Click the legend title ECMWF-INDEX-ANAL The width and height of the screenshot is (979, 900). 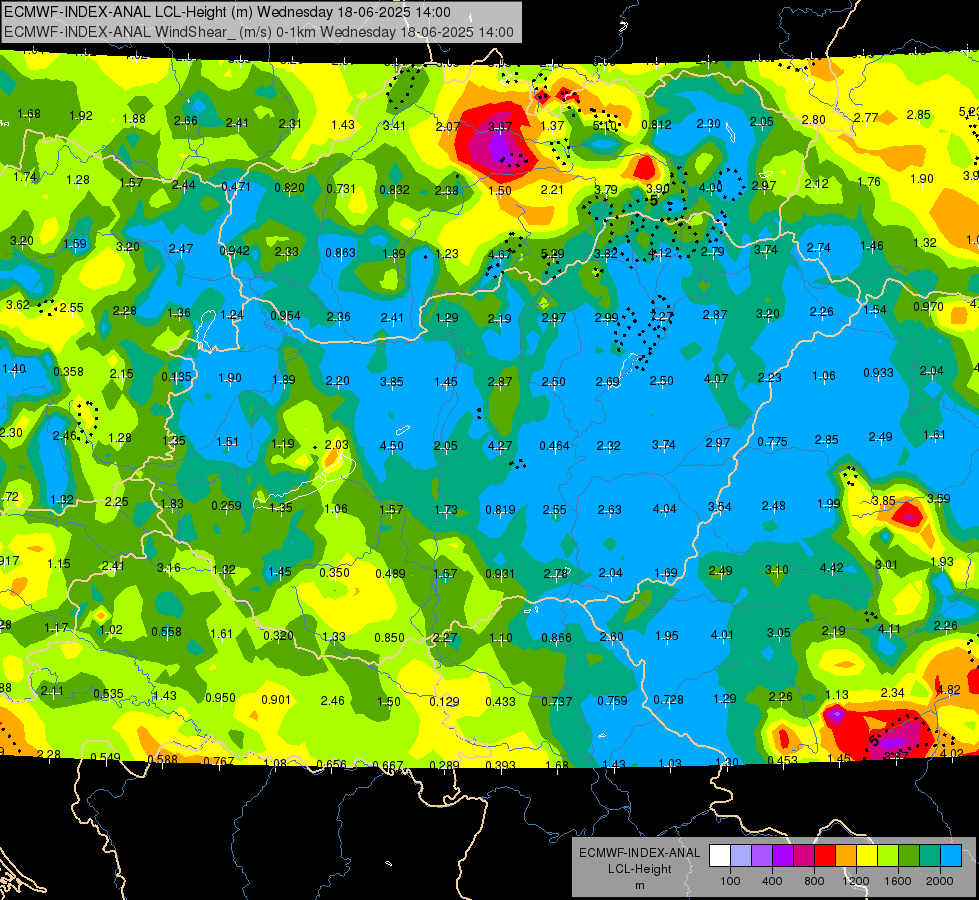639,853
